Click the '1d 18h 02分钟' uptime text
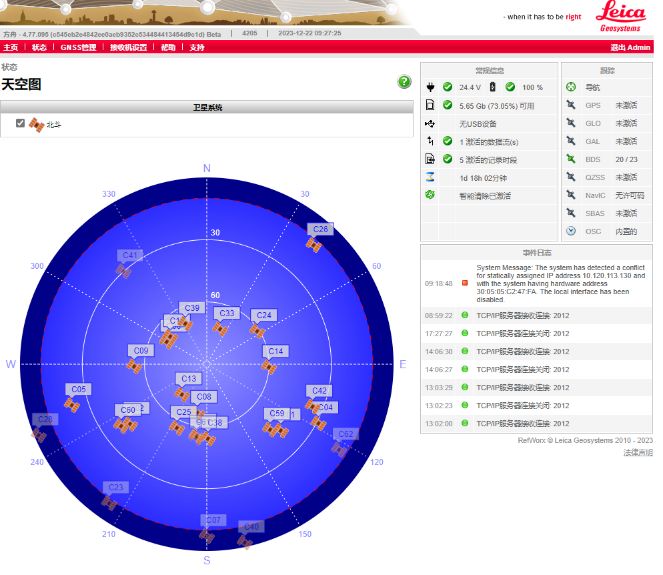This screenshot has width=663, height=575. 483,178
